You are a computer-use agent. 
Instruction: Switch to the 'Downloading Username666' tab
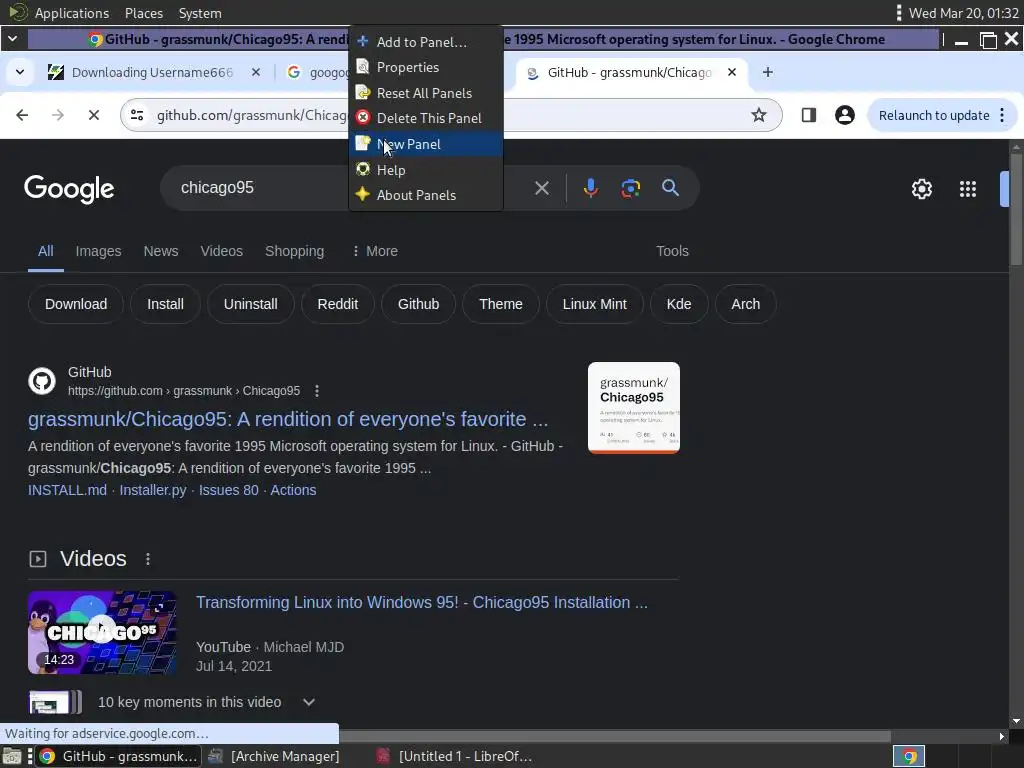(x=152, y=72)
